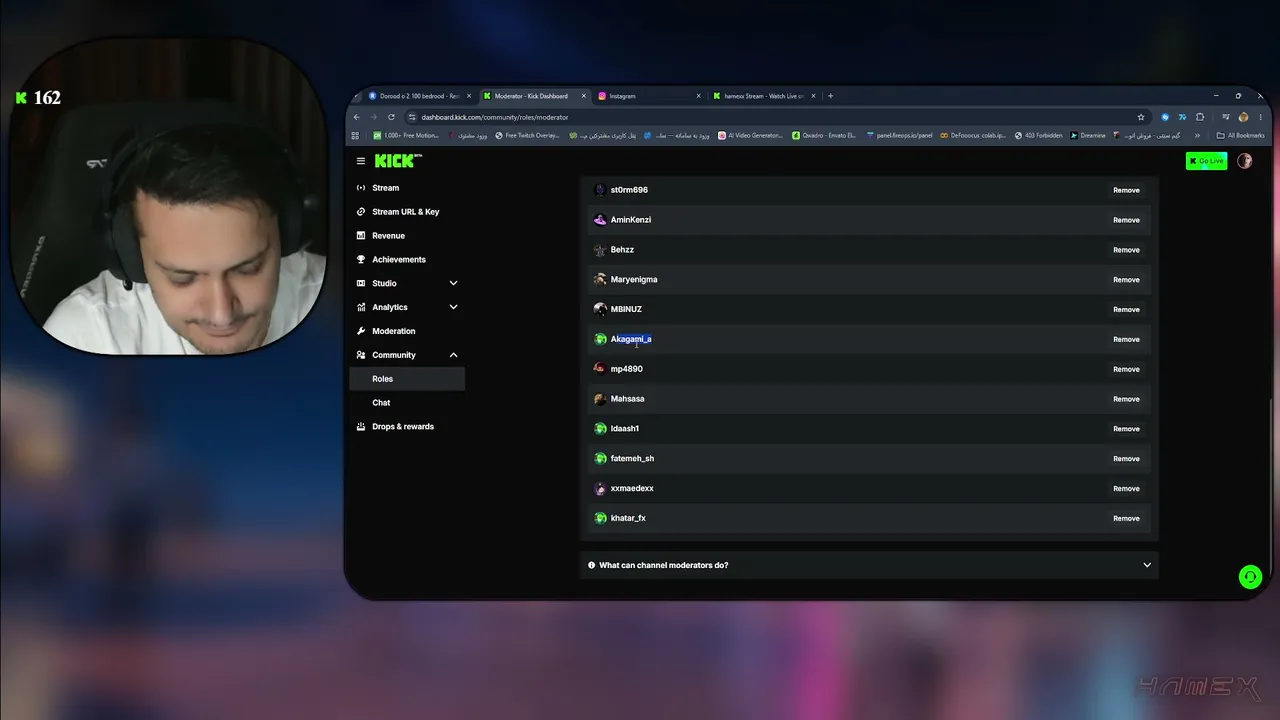Remove moderator Idaash1
Viewport: 1280px width, 720px height.
tap(1126, 429)
